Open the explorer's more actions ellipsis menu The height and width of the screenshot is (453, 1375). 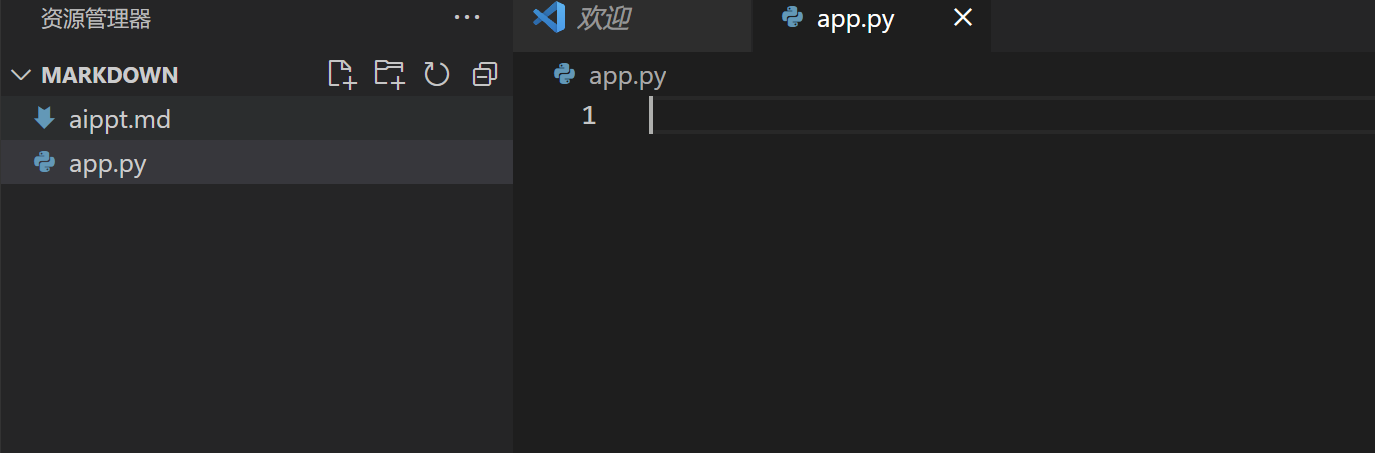point(467,18)
